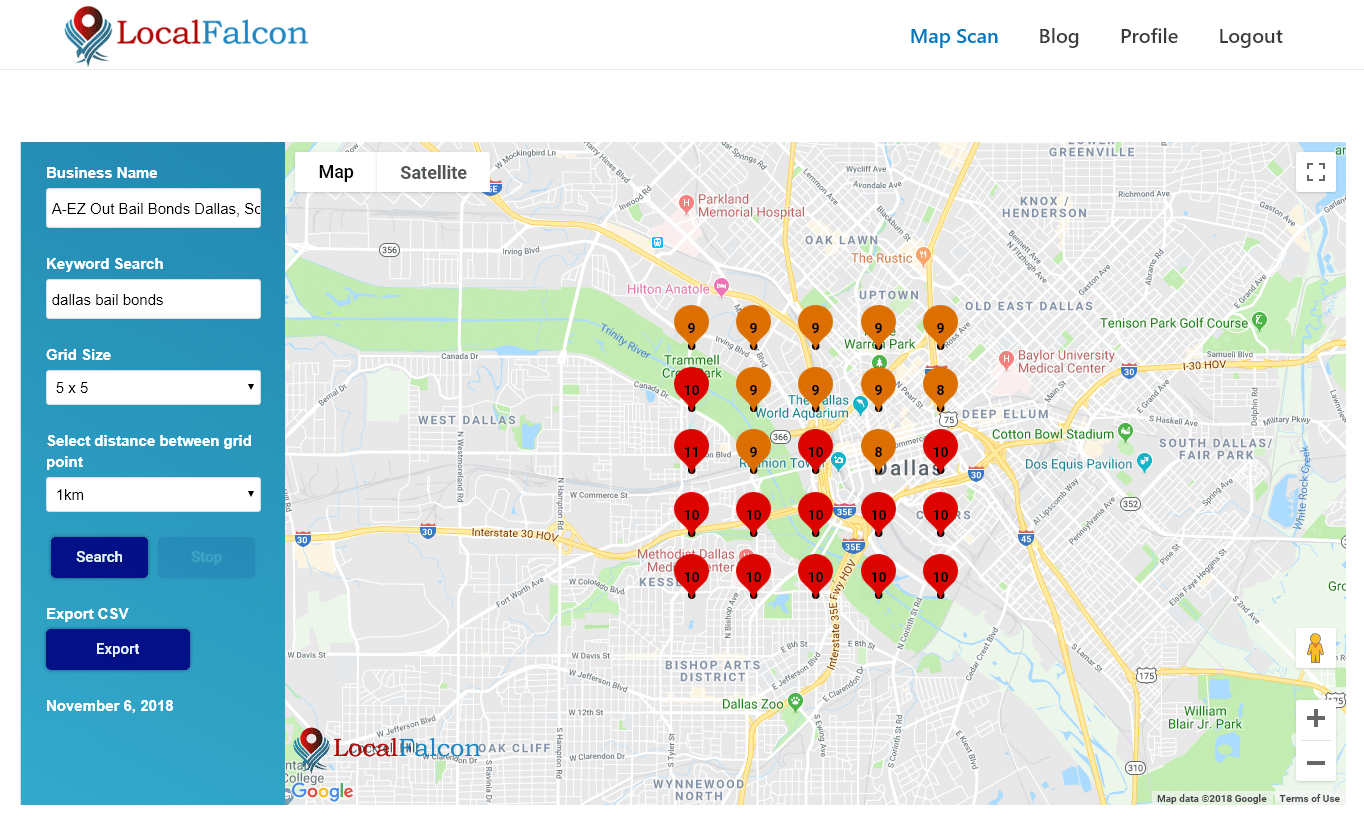Zoom in on the map

click(x=1316, y=719)
